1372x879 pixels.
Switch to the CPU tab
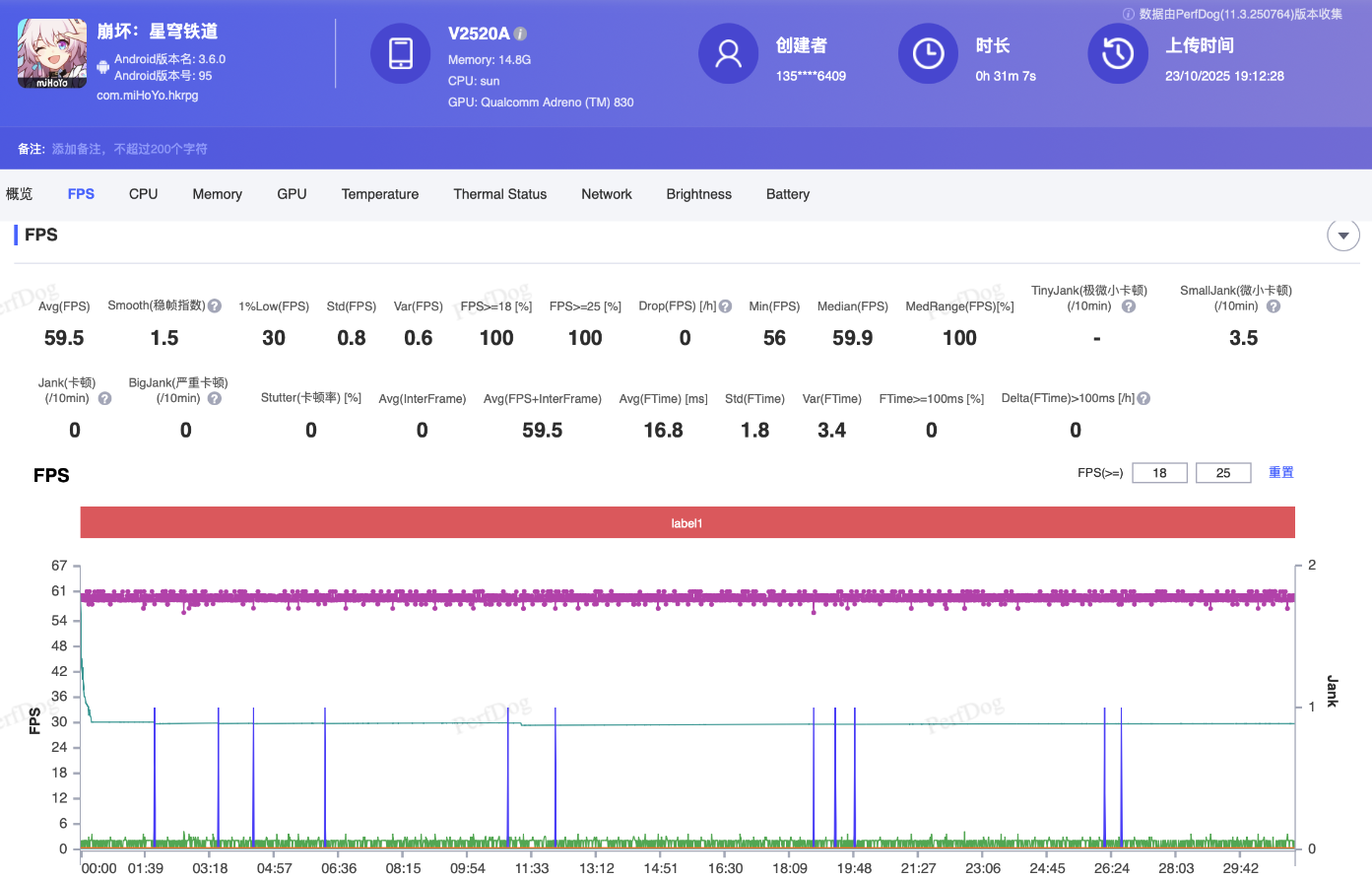pos(143,194)
